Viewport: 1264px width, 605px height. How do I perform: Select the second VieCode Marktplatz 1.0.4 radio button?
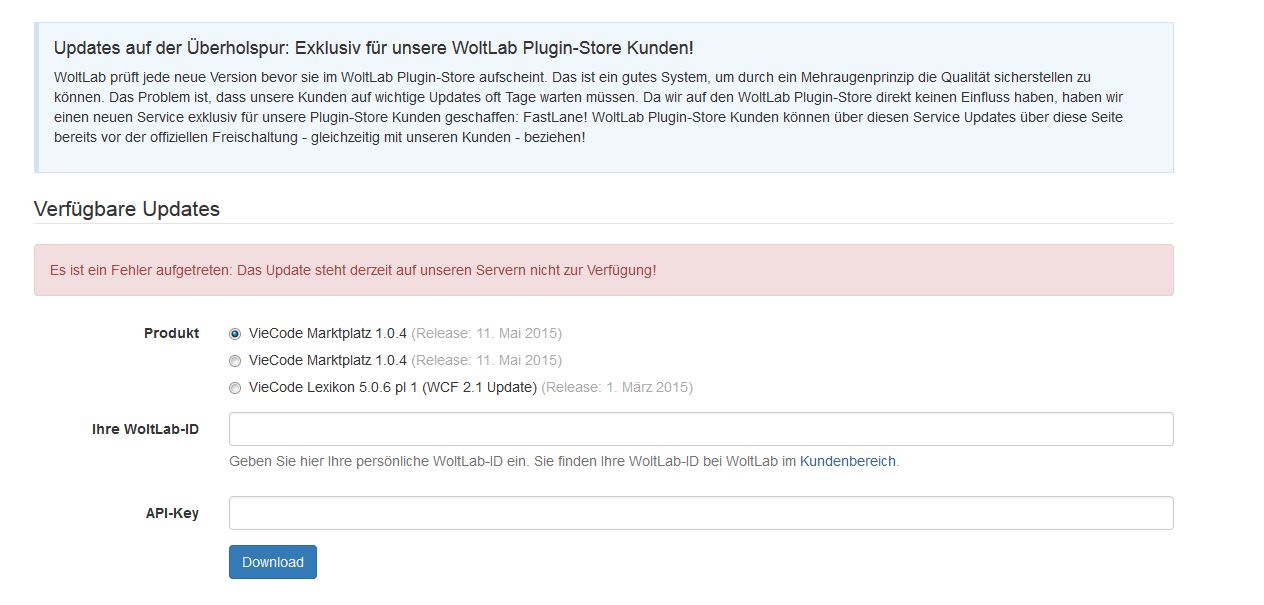(235, 361)
